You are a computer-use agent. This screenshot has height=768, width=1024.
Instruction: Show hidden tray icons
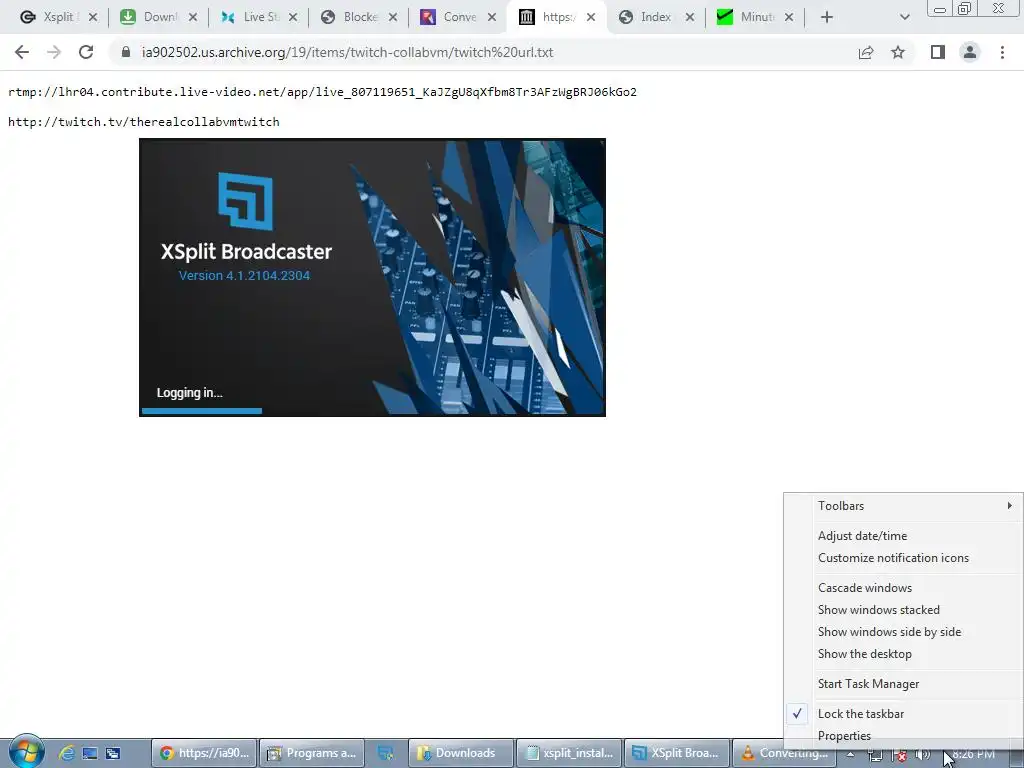851,754
